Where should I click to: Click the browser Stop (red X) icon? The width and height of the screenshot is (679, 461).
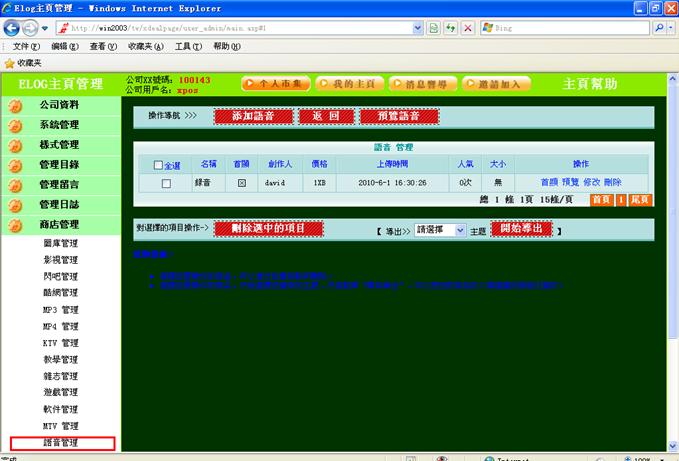coord(468,28)
